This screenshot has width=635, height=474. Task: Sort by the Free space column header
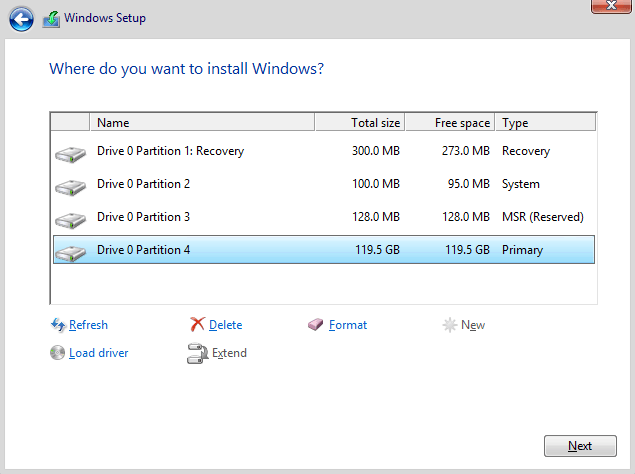pyautogui.click(x=450, y=123)
